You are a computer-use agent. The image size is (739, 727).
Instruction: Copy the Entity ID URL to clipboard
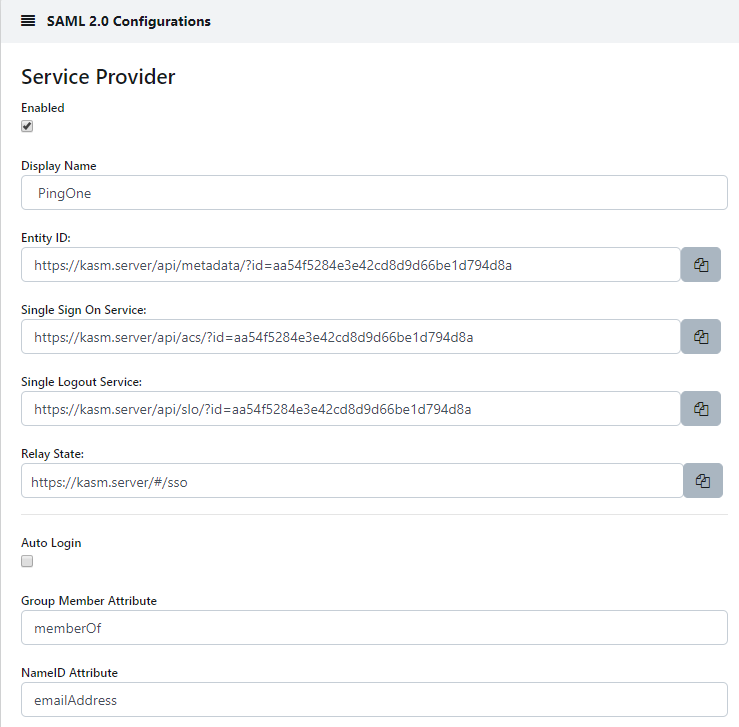(701, 265)
